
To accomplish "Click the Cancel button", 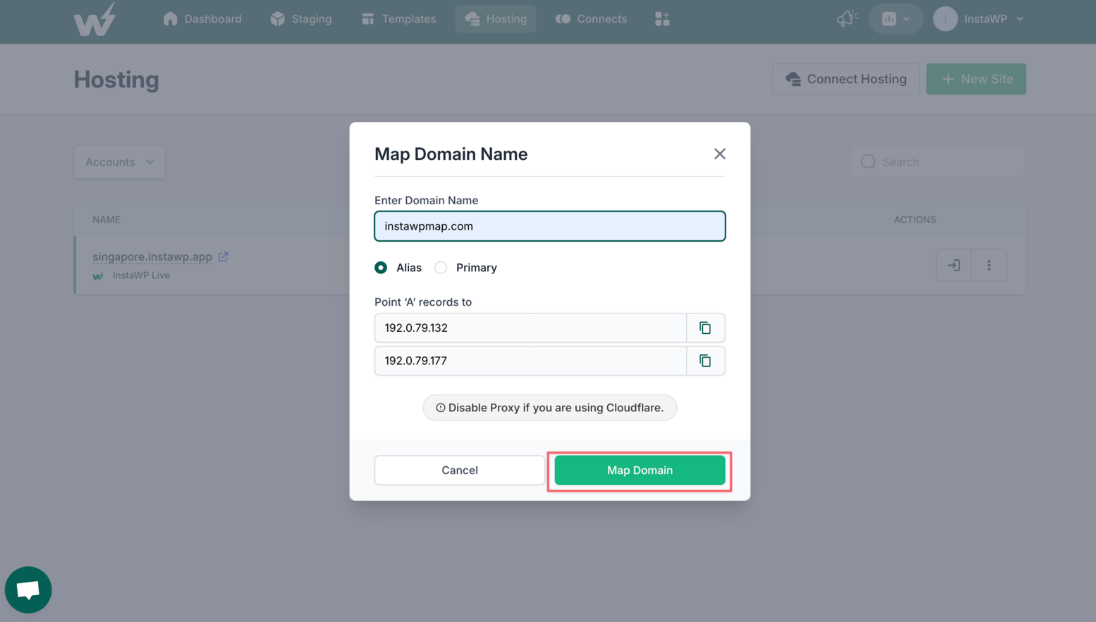I will coord(459,470).
